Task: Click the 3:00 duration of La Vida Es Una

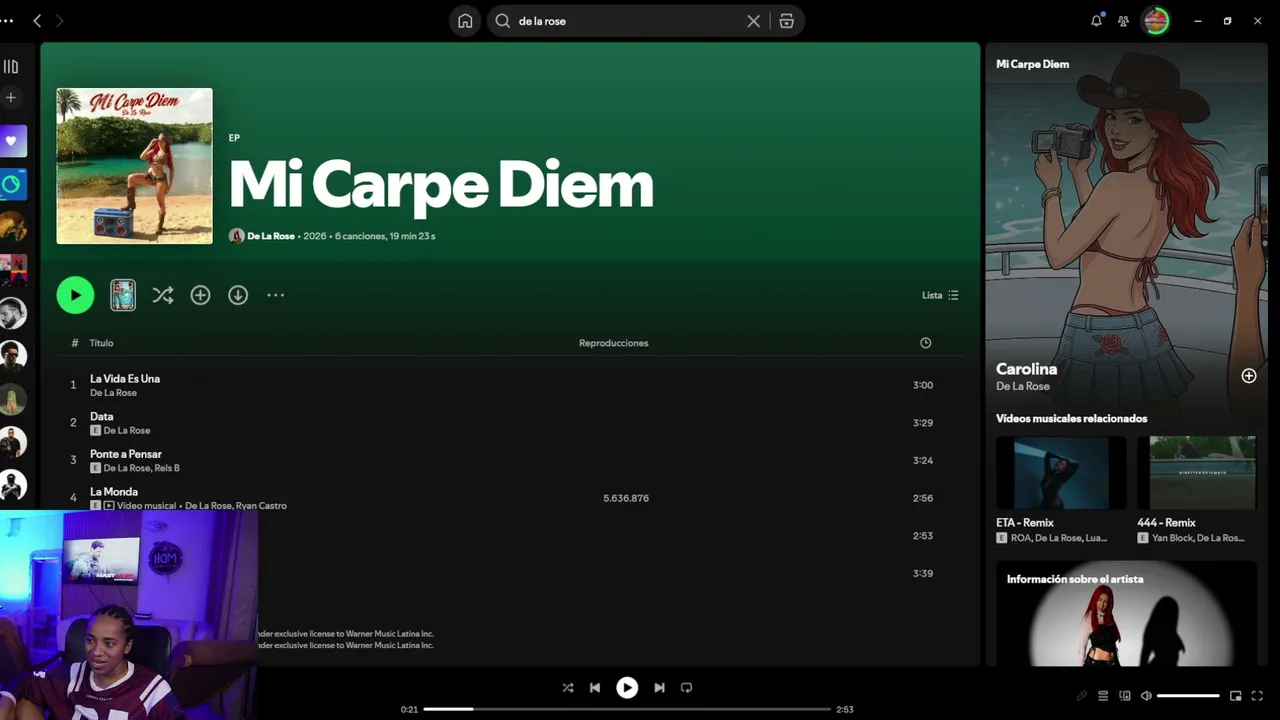Action: (923, 385)
